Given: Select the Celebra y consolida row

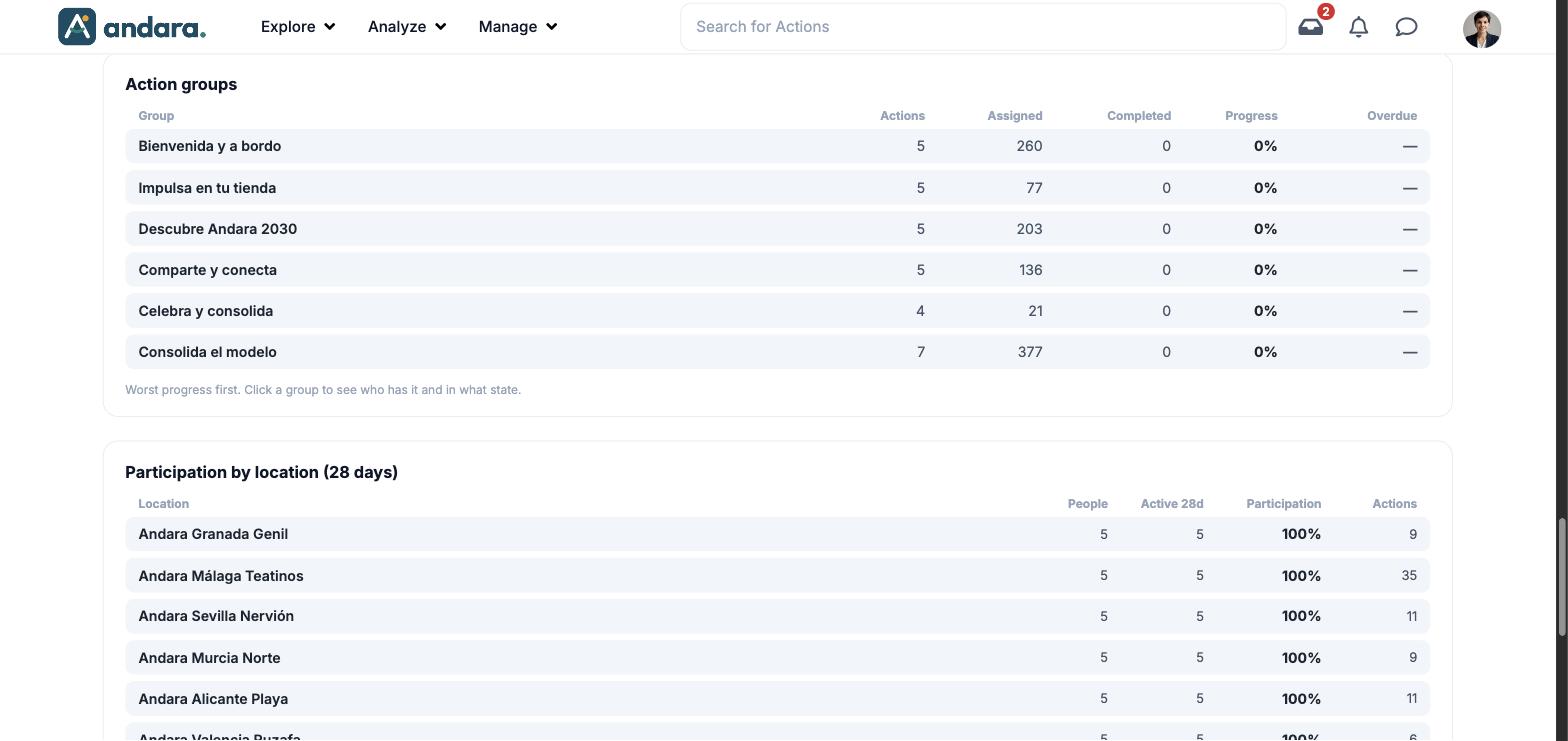Looking at the screenshot, I should click(x=777, y=311).
